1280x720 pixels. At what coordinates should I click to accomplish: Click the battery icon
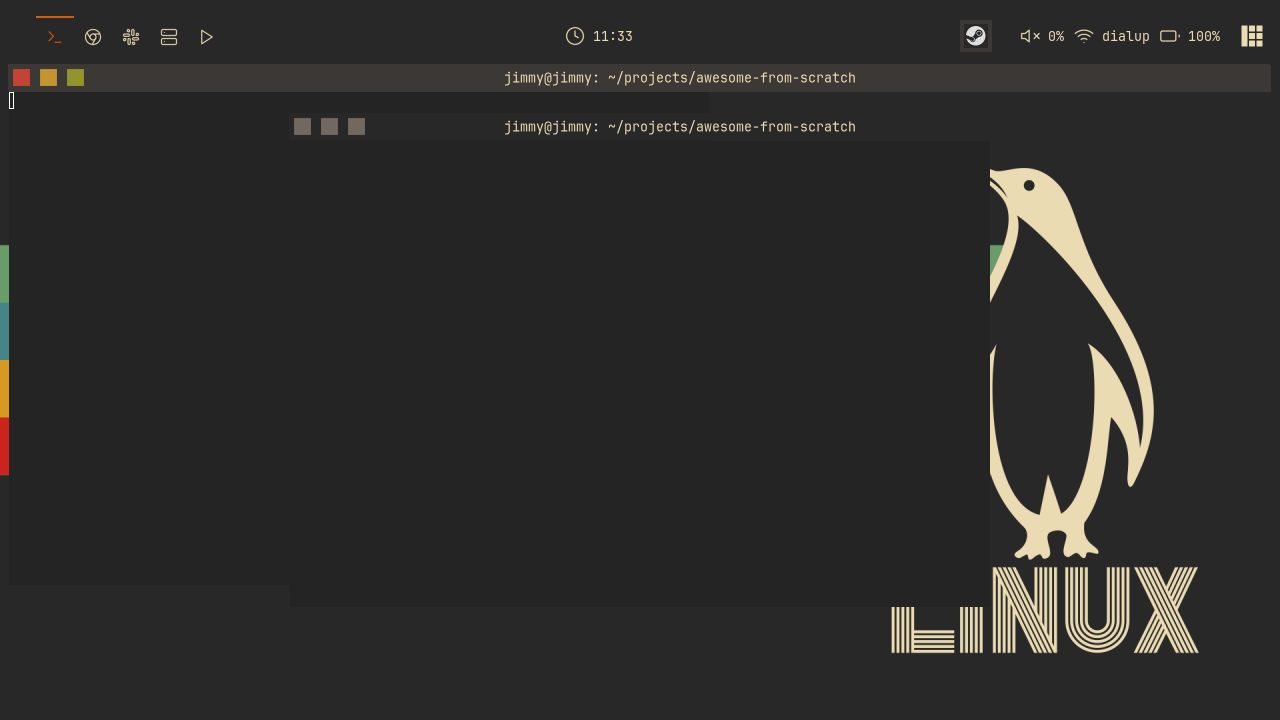click(1170, 36)
